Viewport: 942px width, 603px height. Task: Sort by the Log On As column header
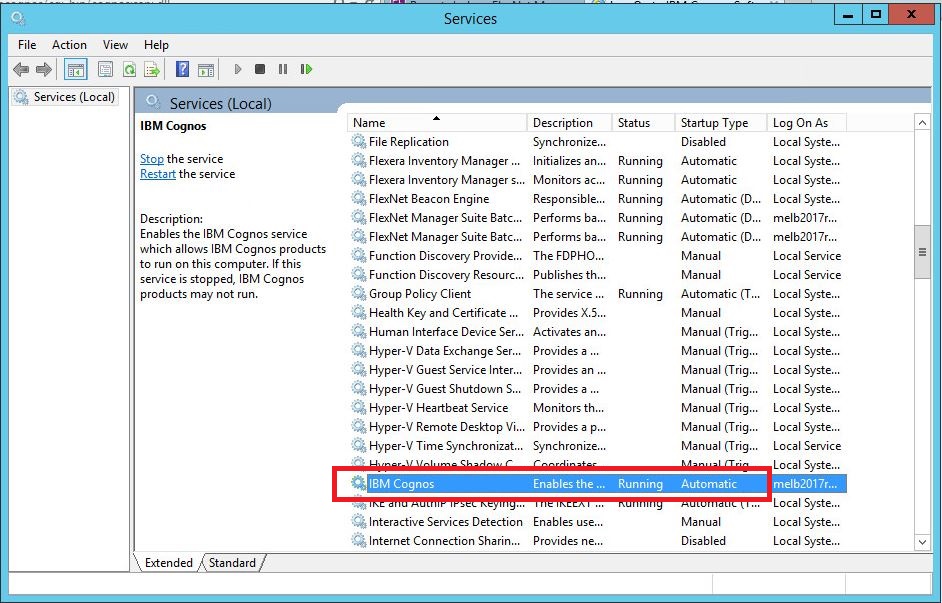807,123
